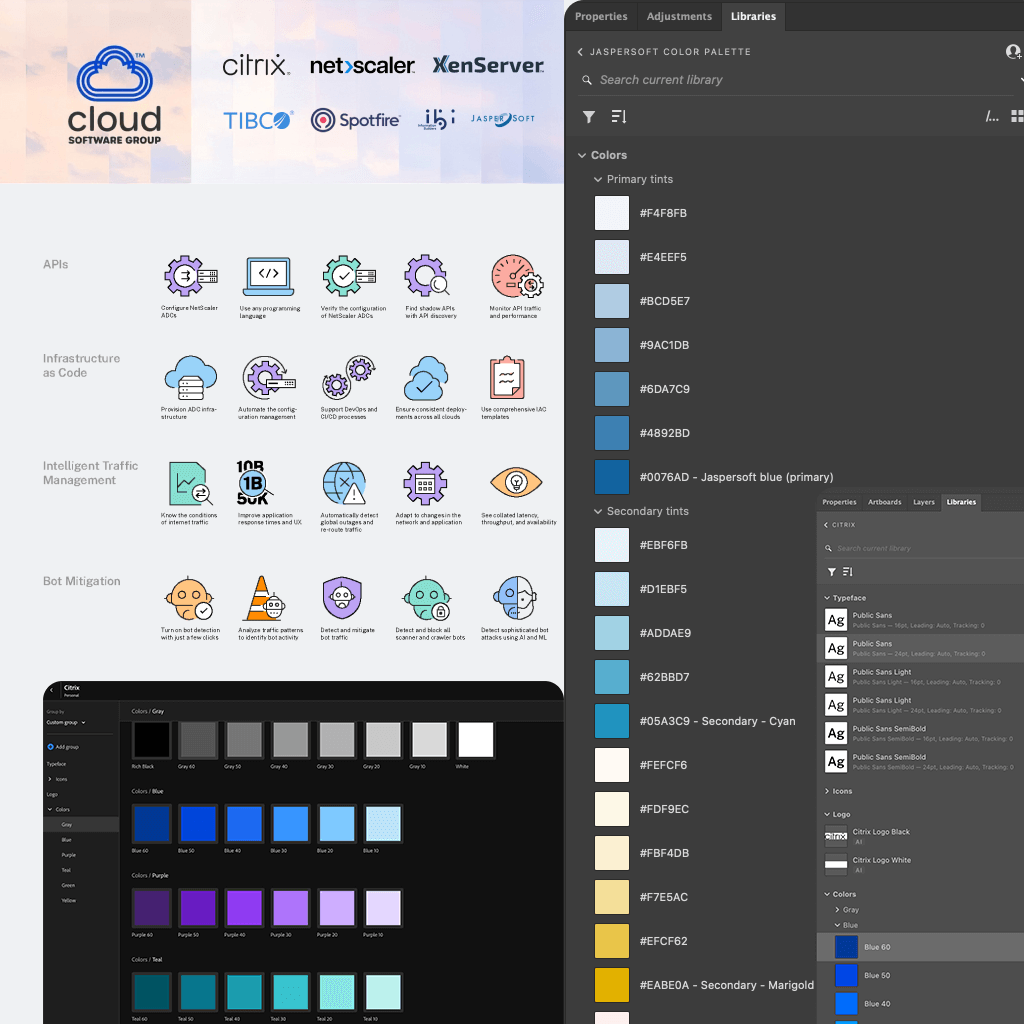The image size is (1024, 1024).
Task: Select Yellow in the Citrix Personal sidebar
Action: click(x=69, y=900)
